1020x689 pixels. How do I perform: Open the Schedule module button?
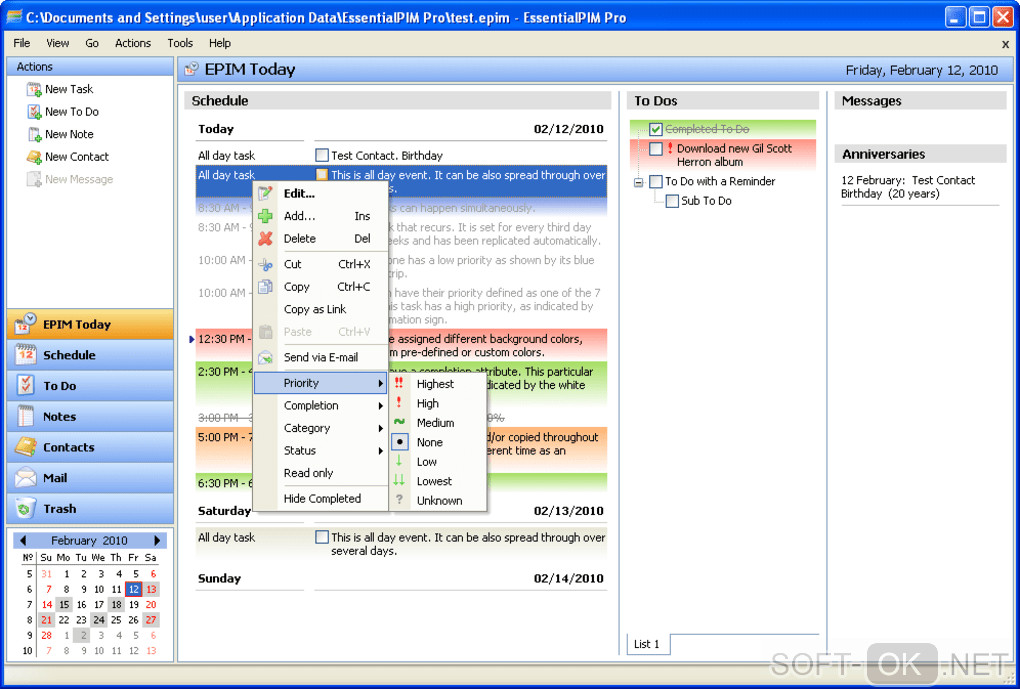tap(90, 355)
